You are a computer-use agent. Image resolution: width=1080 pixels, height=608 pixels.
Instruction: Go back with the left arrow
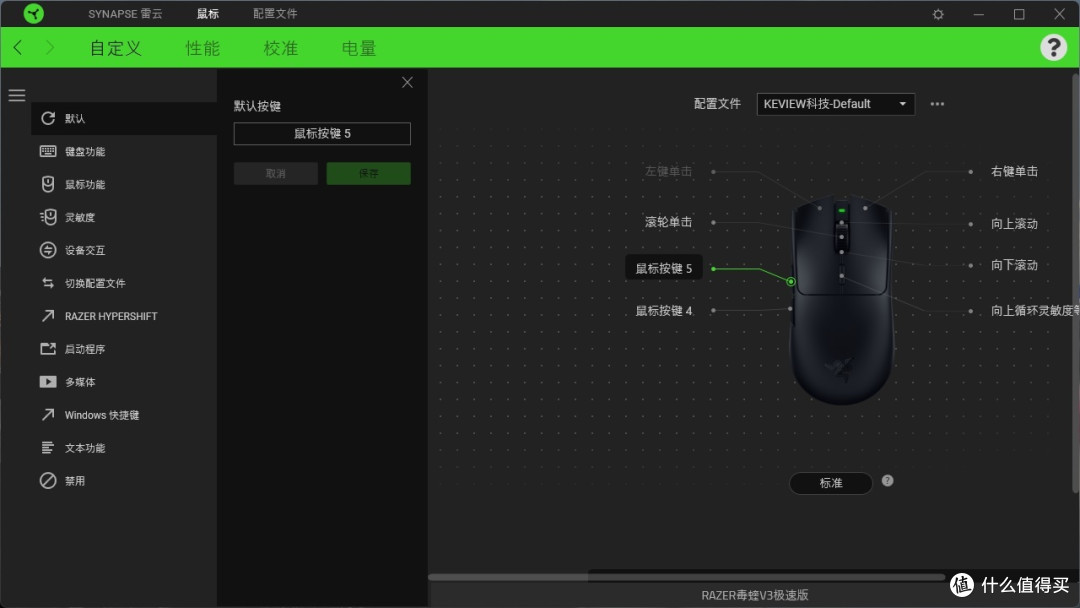pyautogui.click(x=18, y=48)
